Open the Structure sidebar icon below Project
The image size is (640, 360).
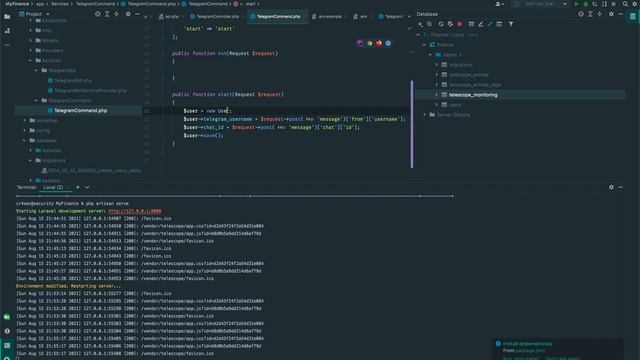click(7, 31)
